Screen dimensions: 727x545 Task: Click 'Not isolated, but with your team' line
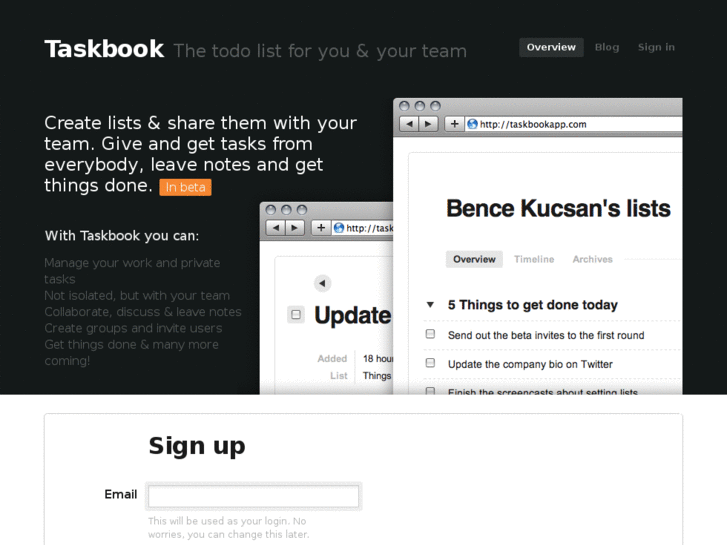[137, 295]
